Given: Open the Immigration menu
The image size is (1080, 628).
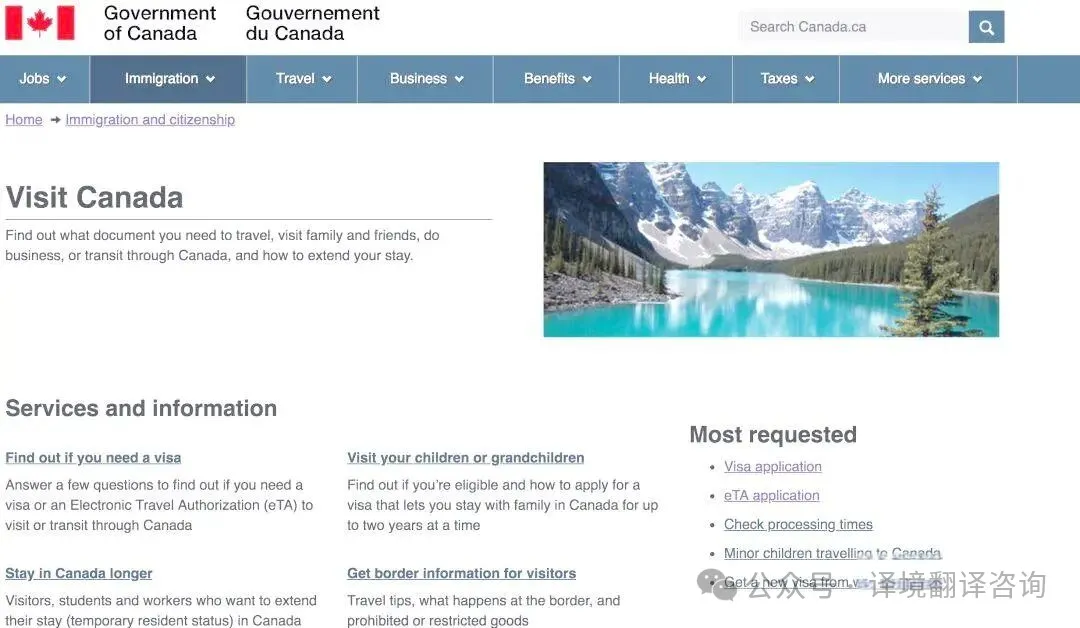Looking at the screenshot, I should (169, 79).
